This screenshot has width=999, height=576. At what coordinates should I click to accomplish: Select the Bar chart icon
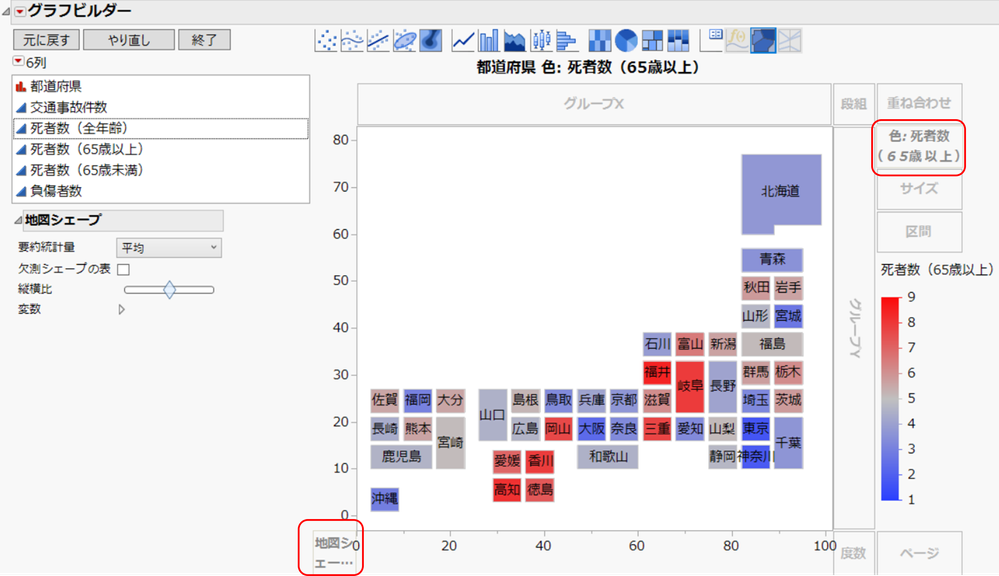coord(489,41)
